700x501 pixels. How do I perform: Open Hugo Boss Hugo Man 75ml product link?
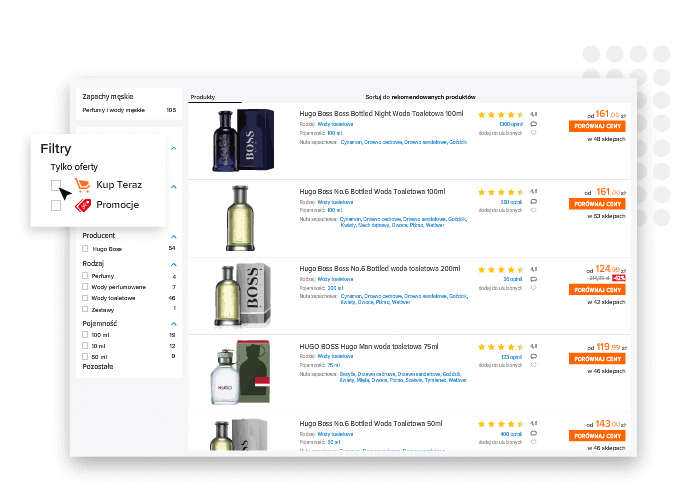pyautogui.click(x=369, y=347)
